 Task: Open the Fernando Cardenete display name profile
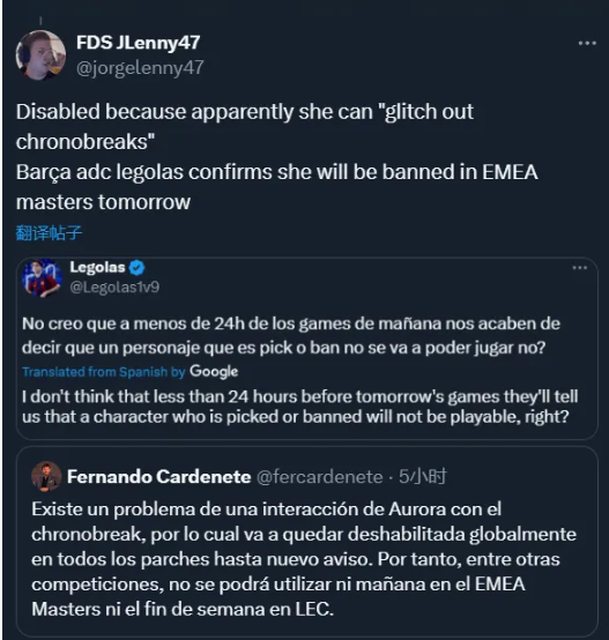pos(157,476)
